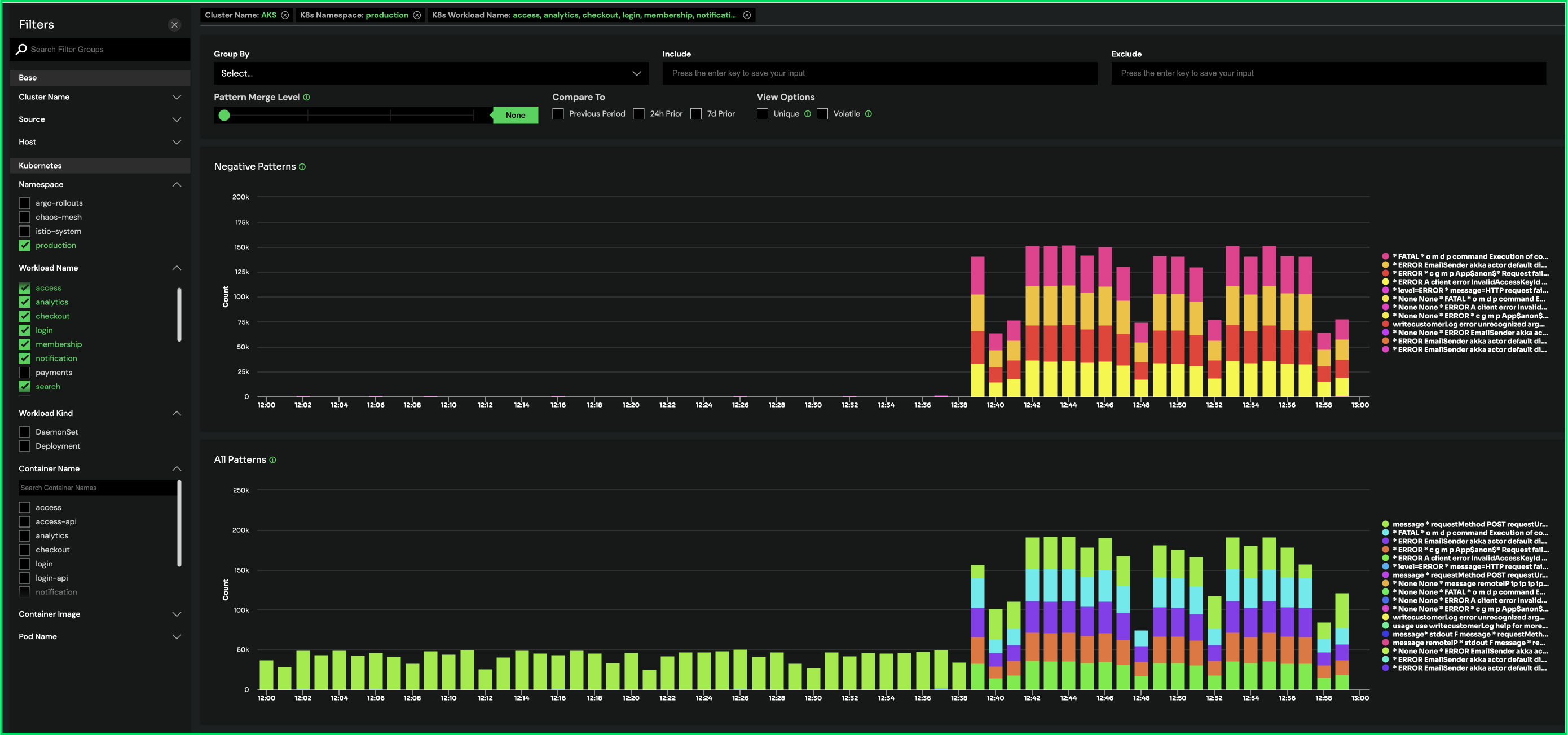Image resolution: width=1568 pixels, height=735 pixels.
Task: Click info icon next to Pattern Merge Level
Action: [307, 98]
